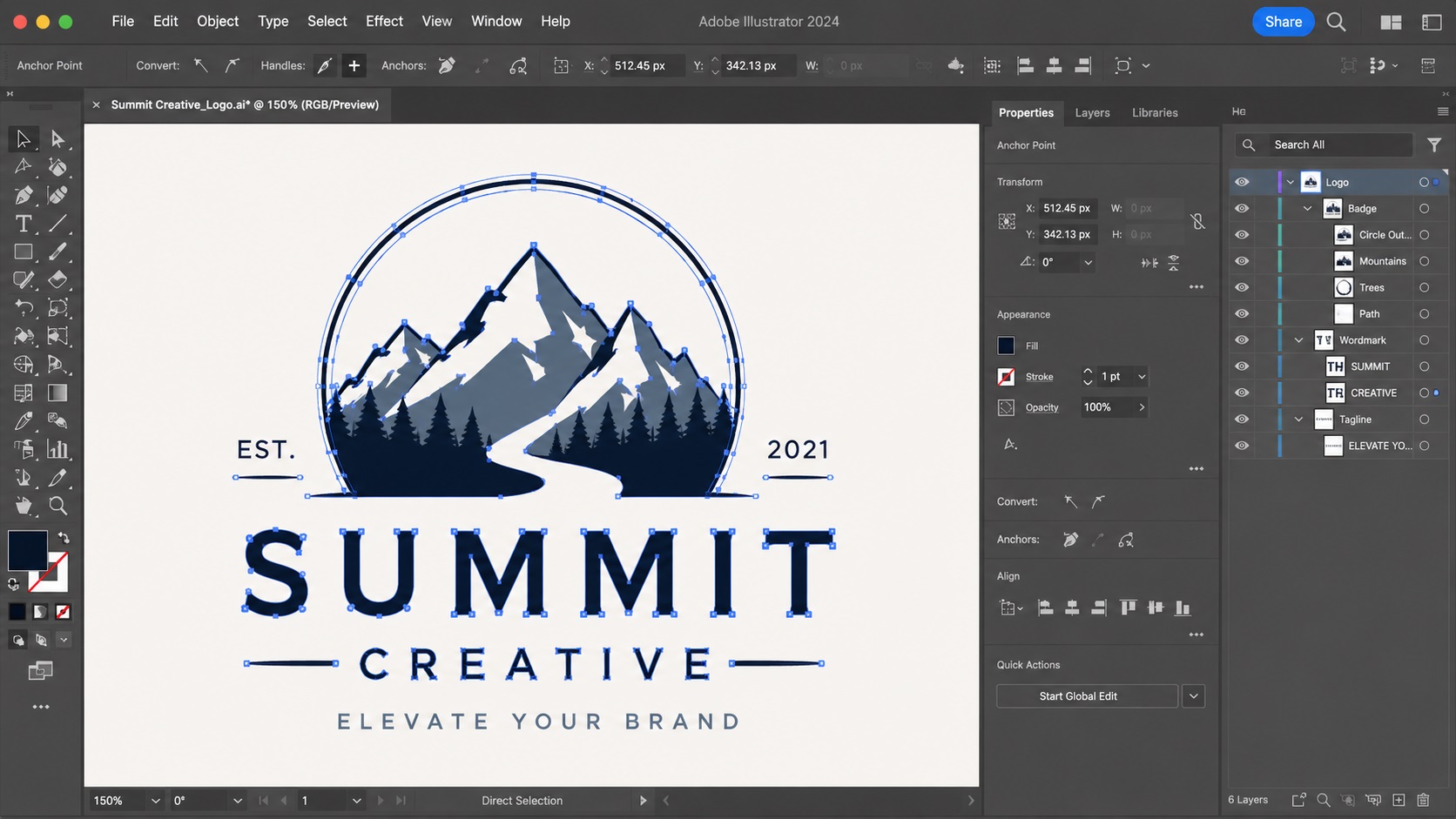Convert anchor to smooth in control bar

click(232, 65)
